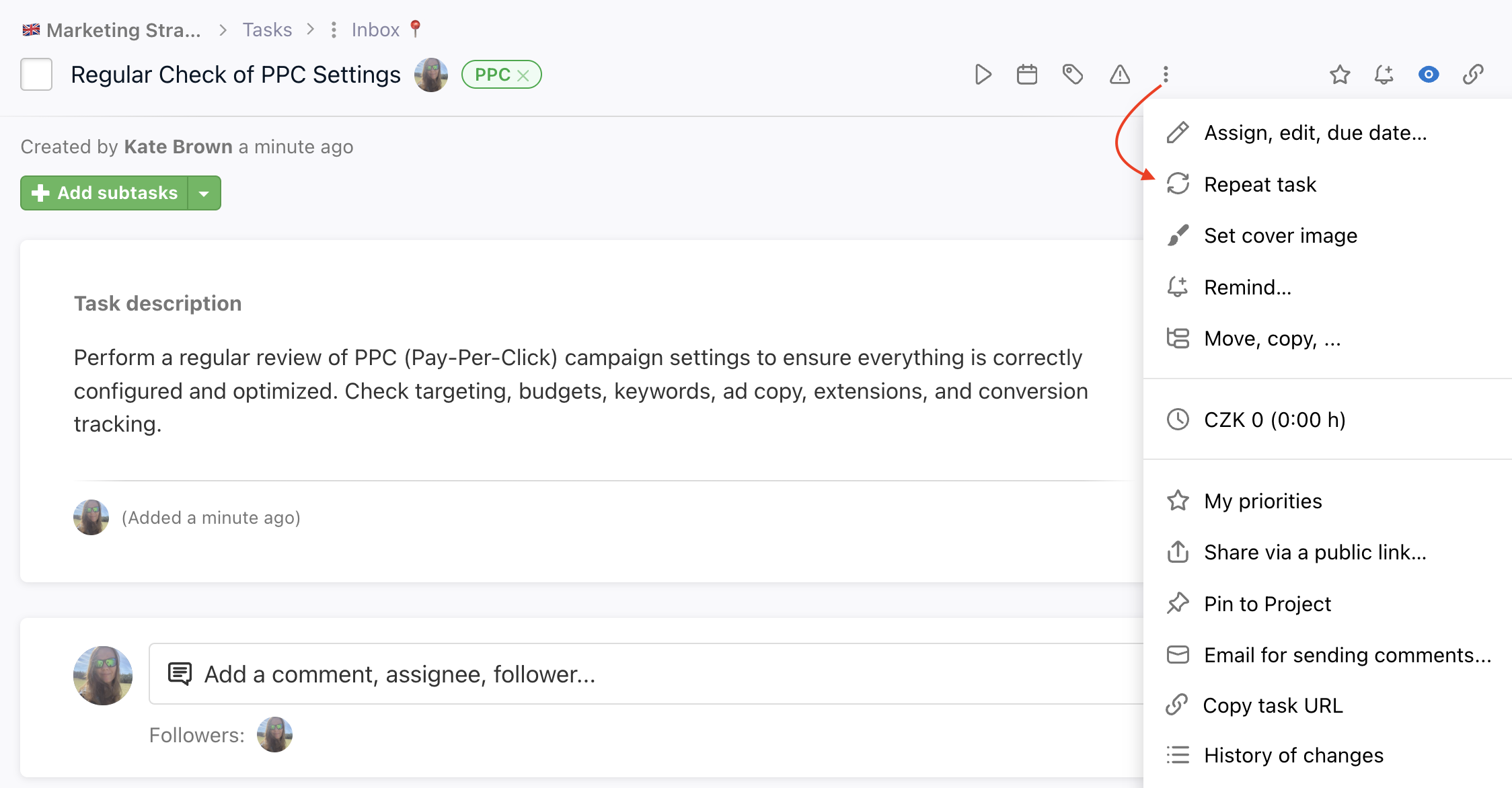This screenshot has height=788, width=1512.
Task: Click the Task description heading
Action: tap(157, 303)
